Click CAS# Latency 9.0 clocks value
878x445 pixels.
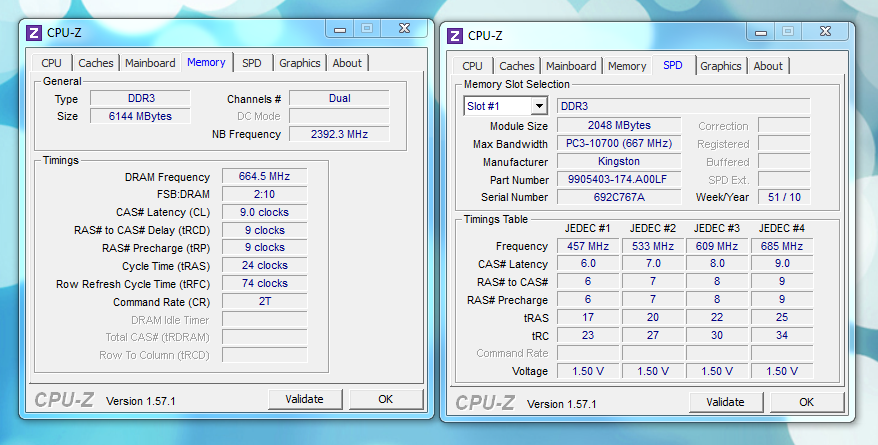[264, 212]
